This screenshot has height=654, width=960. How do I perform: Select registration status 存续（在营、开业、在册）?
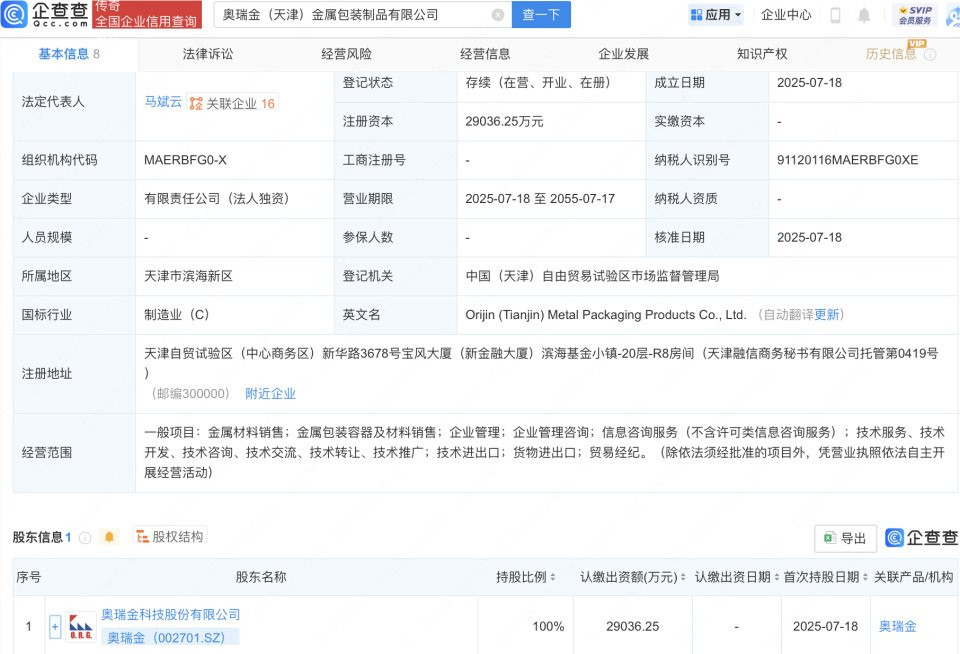click(538, 83)
